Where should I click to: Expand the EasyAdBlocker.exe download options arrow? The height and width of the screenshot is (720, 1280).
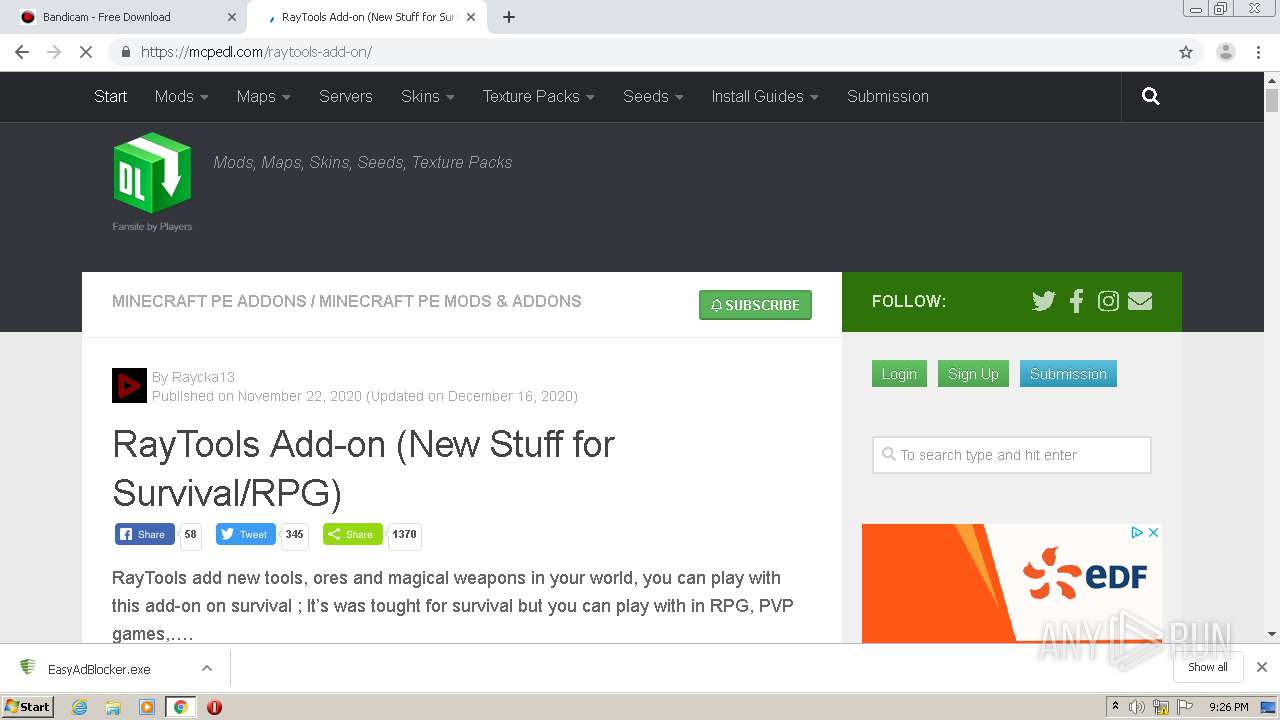pyautogui.click(x=207, y=668)
